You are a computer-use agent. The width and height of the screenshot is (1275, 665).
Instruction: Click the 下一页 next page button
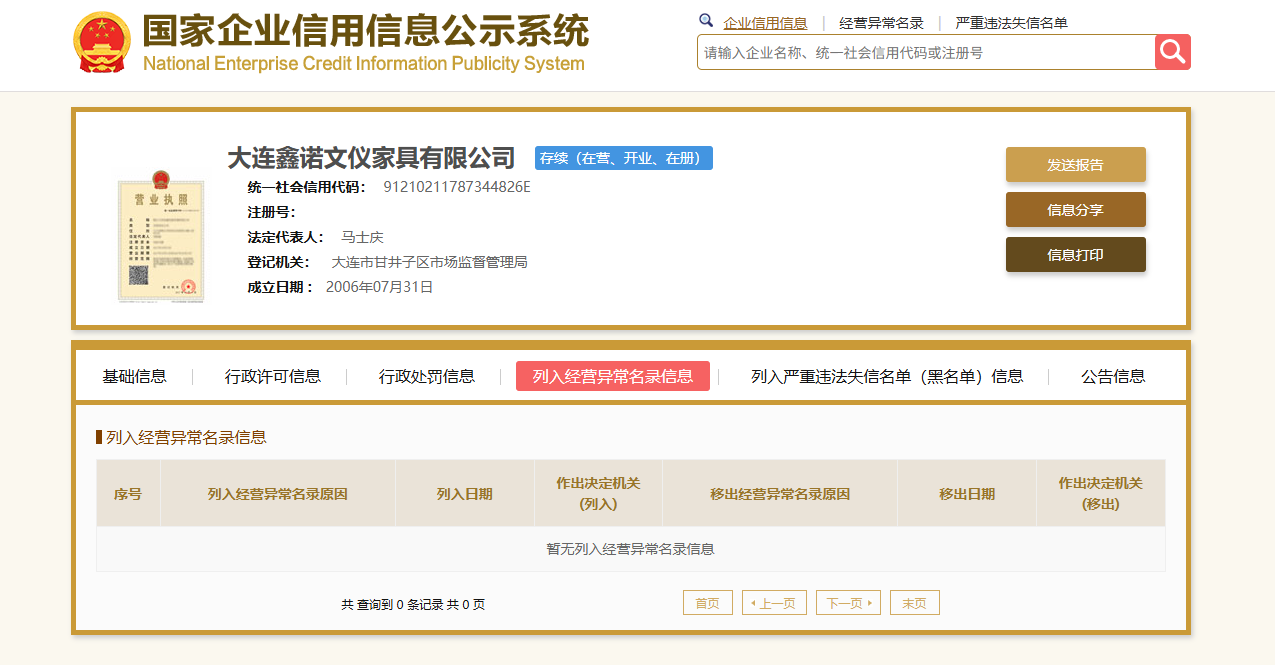tap(848, 603)
